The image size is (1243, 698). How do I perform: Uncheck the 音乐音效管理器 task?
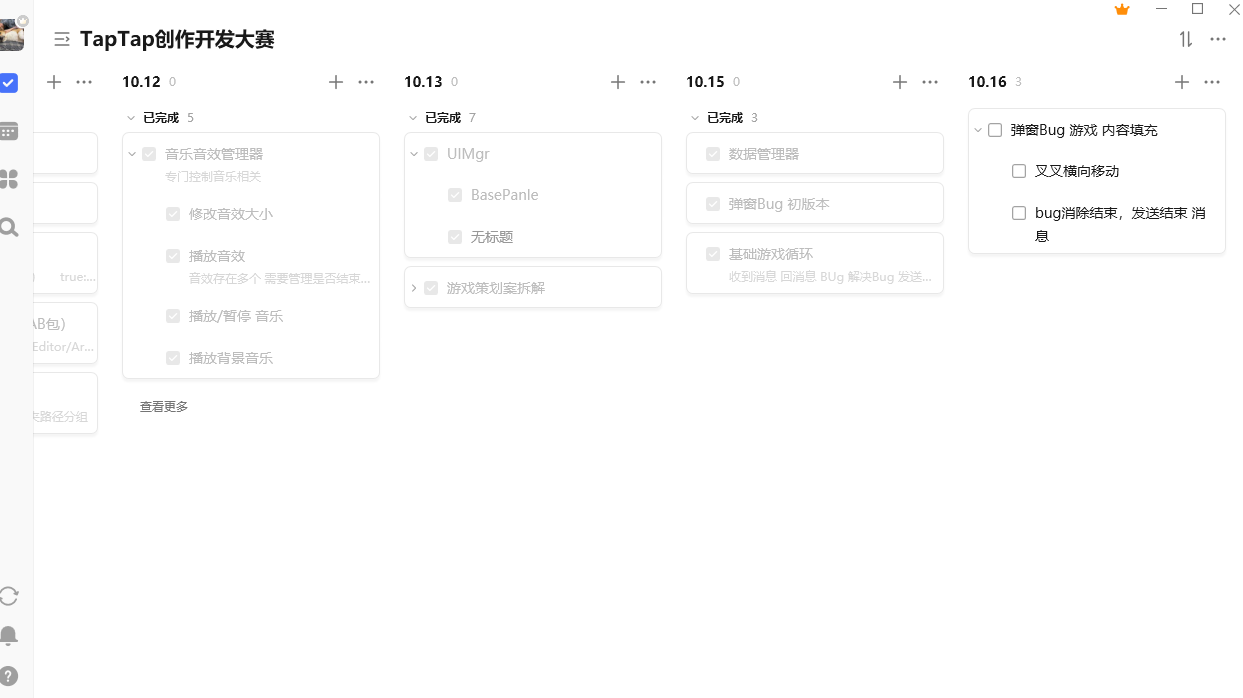pos(149,154)
